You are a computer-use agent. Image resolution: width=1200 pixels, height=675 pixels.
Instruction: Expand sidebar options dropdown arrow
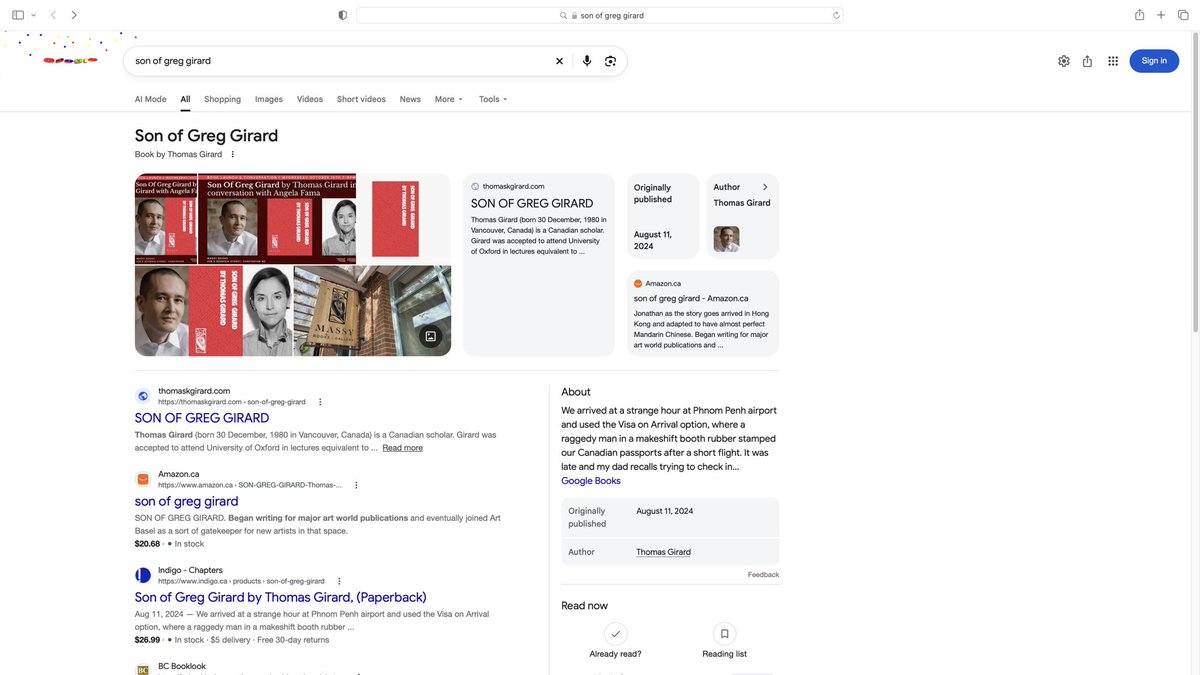click(33, 15)
